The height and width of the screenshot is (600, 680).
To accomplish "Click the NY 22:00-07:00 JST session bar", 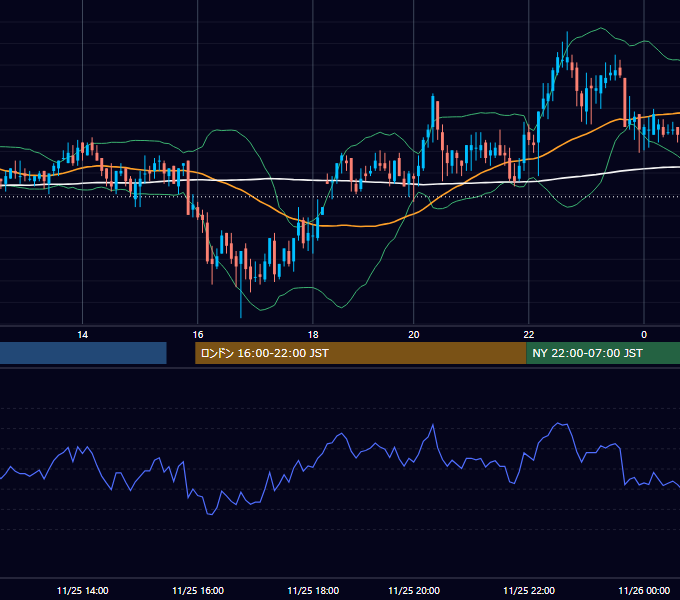I will tap(603, 353).
